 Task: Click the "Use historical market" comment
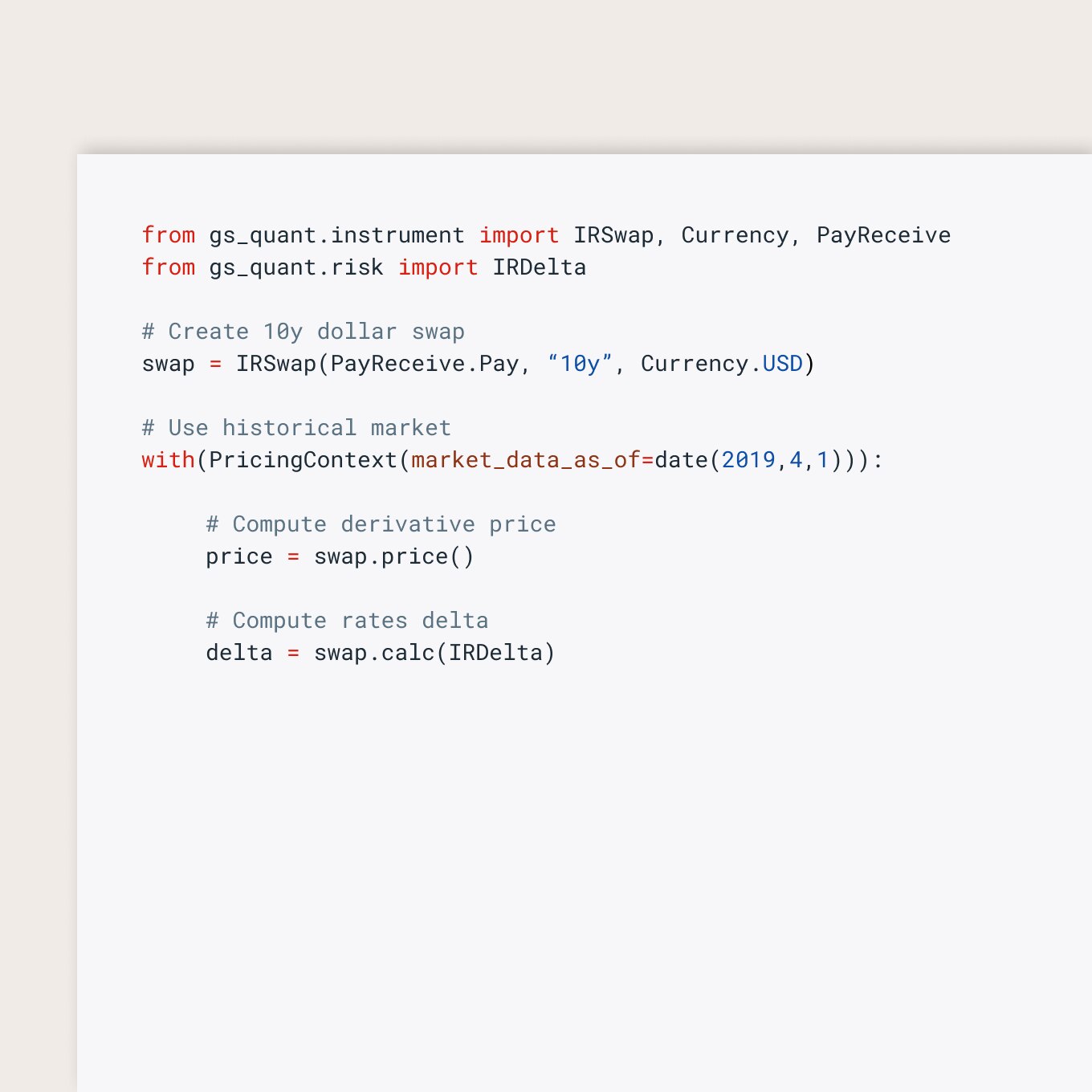tap(296, 428)
